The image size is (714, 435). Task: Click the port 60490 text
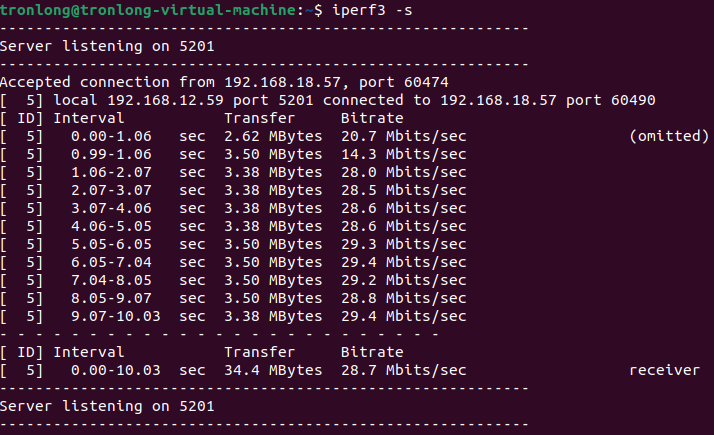pyautogui.click(x=610, y=100)
